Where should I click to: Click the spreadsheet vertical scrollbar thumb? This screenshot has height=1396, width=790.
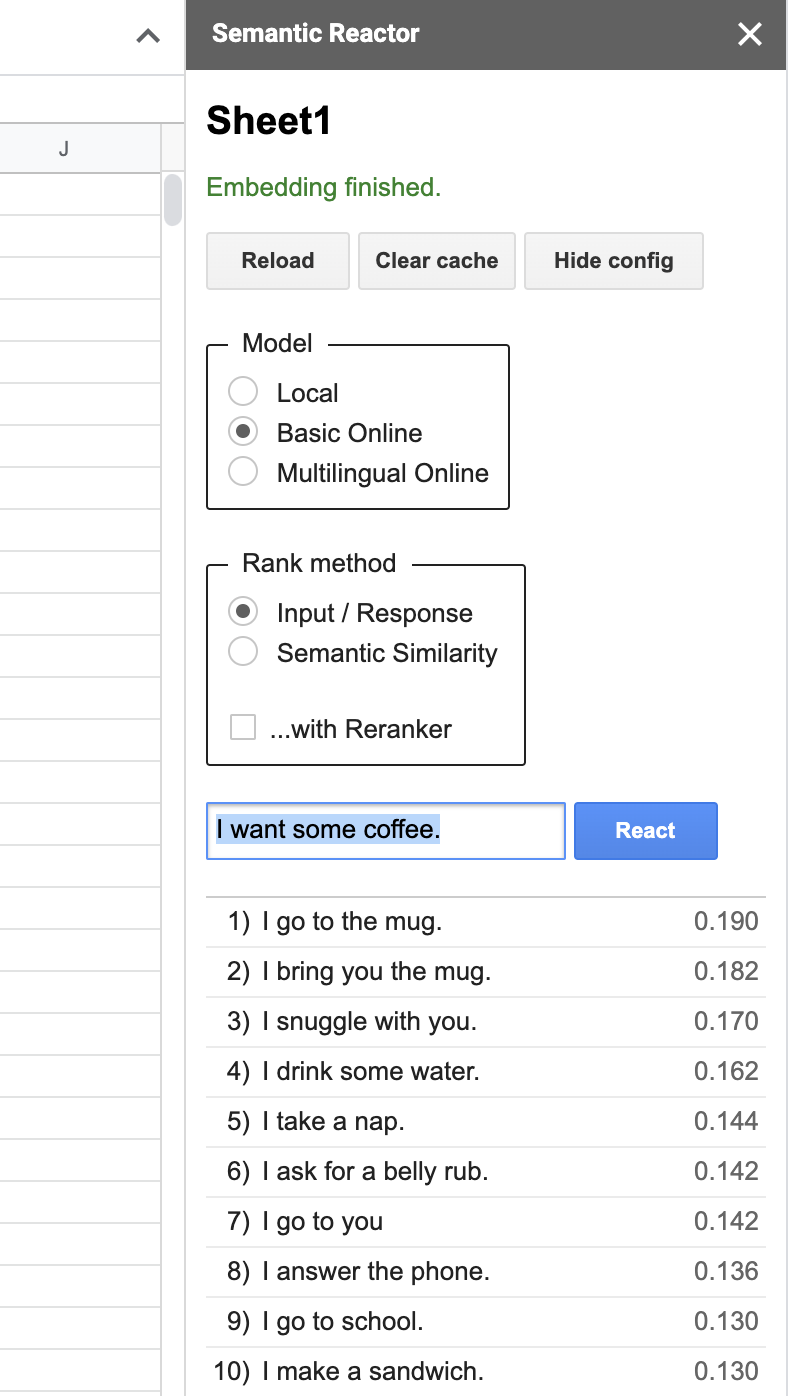pyautogui.click(x=172, y=200)
